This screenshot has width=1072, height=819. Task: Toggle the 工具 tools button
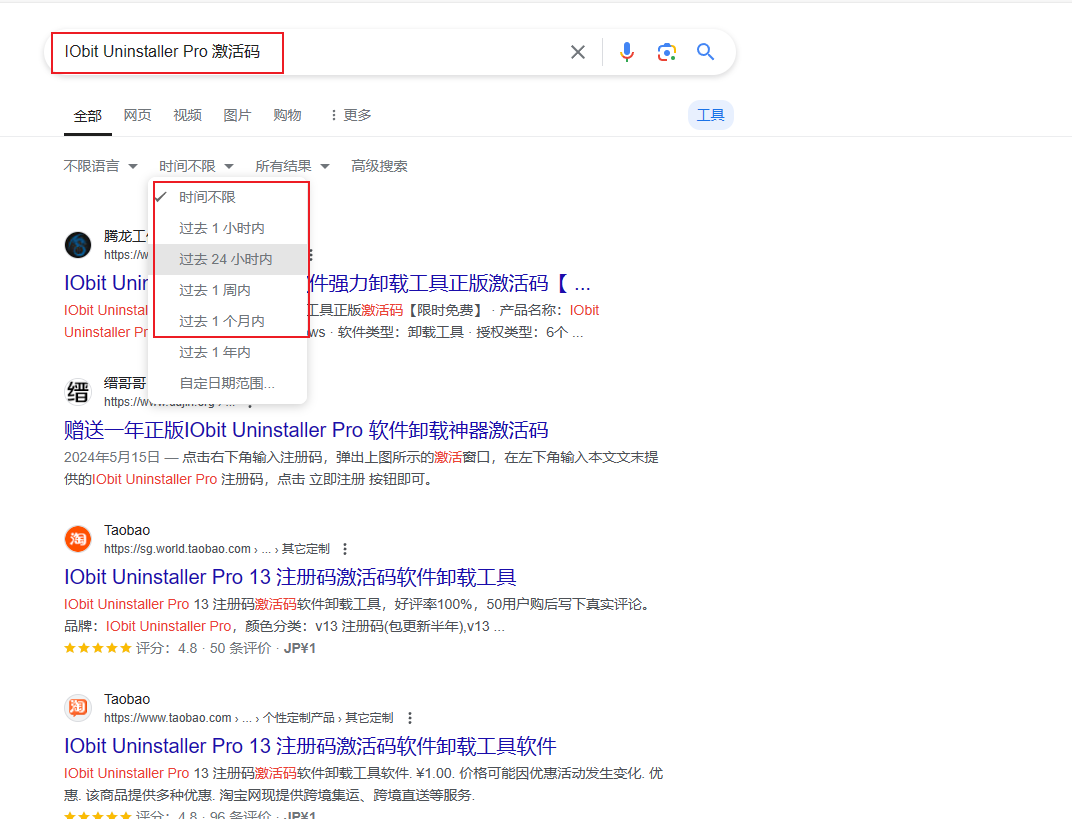click(710, 115)
